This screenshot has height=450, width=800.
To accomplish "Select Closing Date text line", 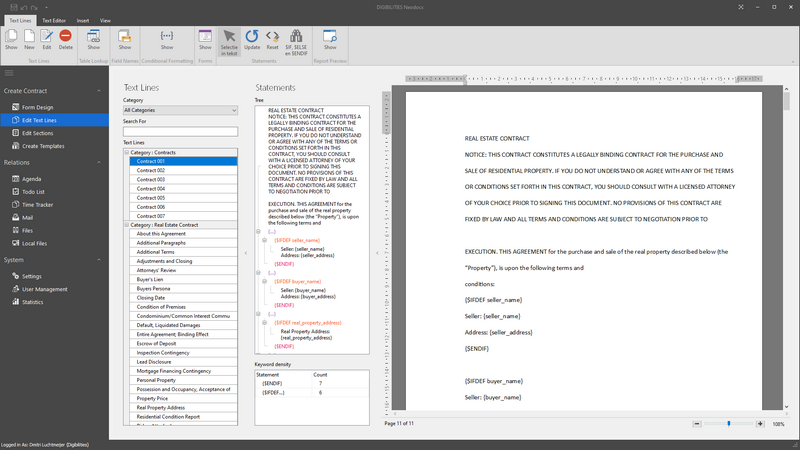I will point(183,298).
